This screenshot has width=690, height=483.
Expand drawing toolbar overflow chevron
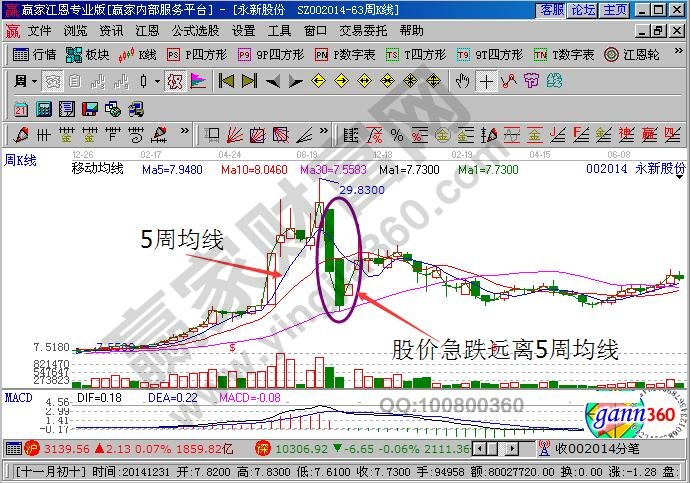click(185, 131)
